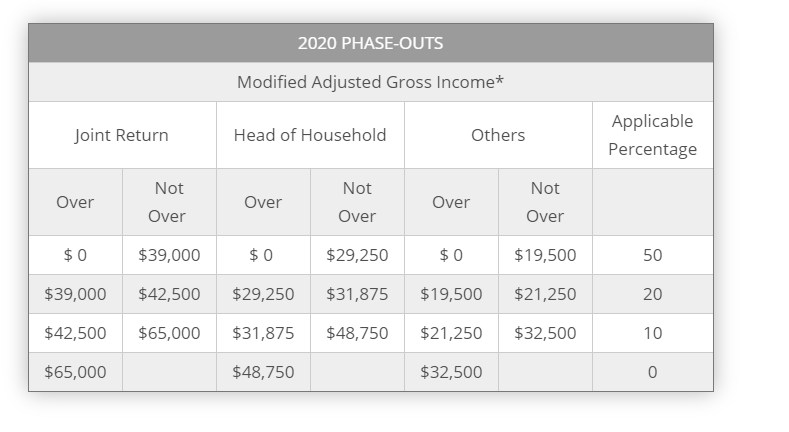789x432 pixels.
Task: Select the $39,000 cell in the first data row
Action: (x=170, y=255)
